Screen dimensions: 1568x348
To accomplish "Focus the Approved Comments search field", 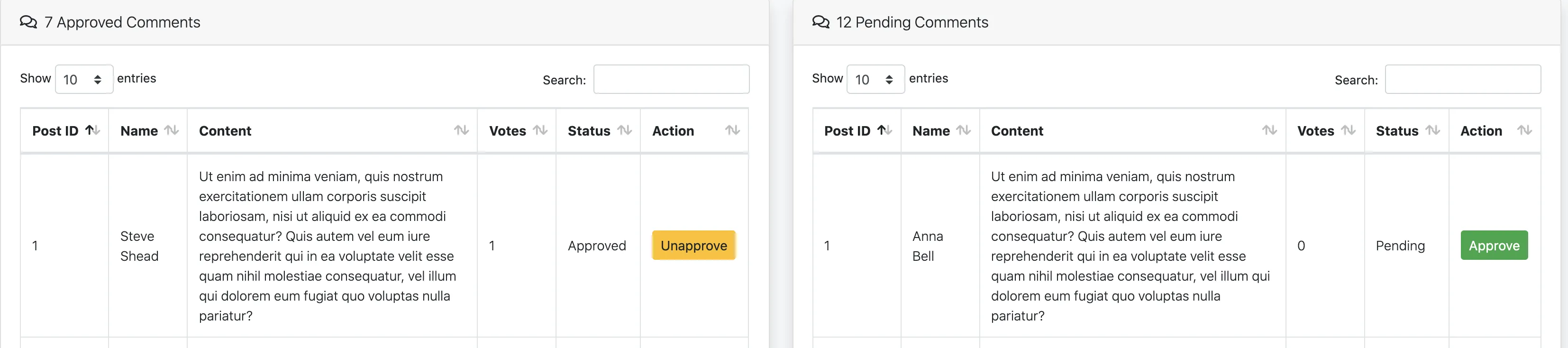I will click(671, 79).
